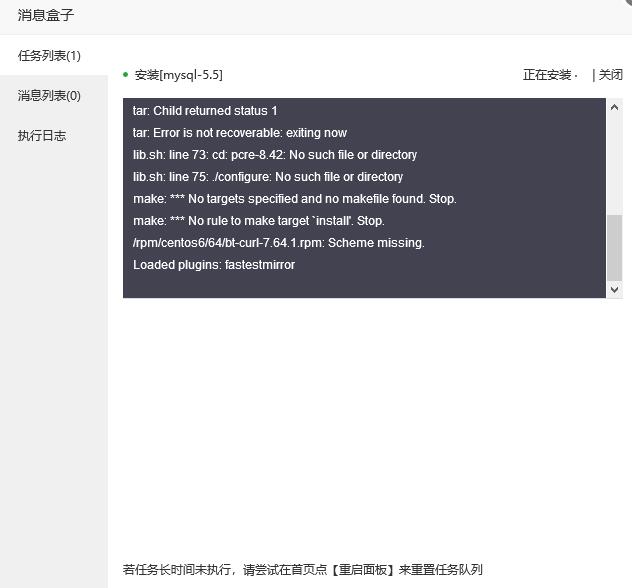The height and width of the screenshot is (588, 632).
Task: Select the 安装[mysql-5.5] task title
Action: point(179,75)
